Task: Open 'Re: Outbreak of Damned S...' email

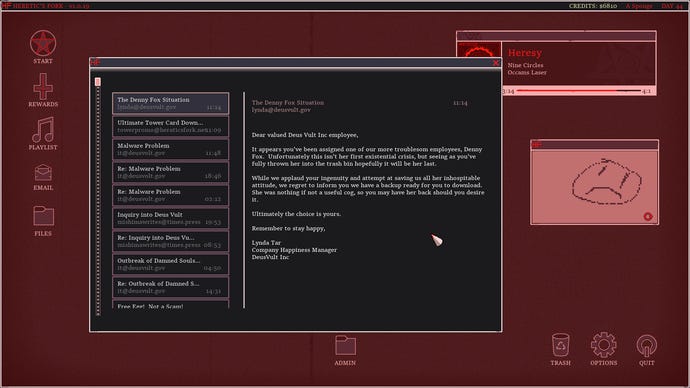Action: 171,287
